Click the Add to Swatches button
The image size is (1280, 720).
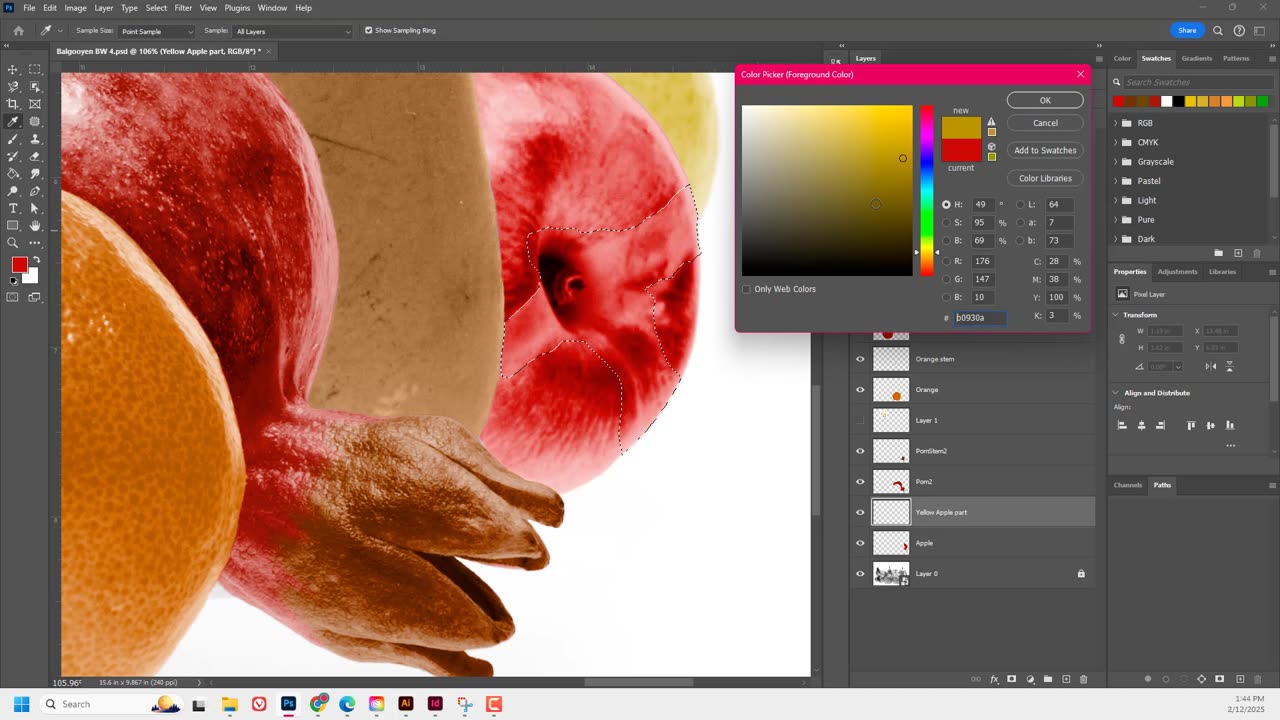coord(1045,151)
